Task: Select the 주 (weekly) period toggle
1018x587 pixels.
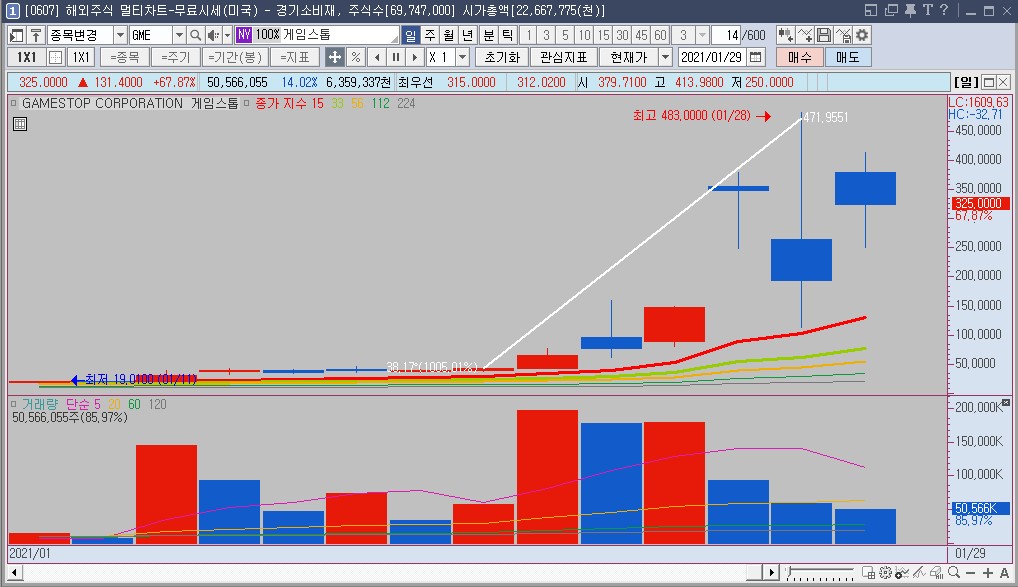Action: pos(430,35)
